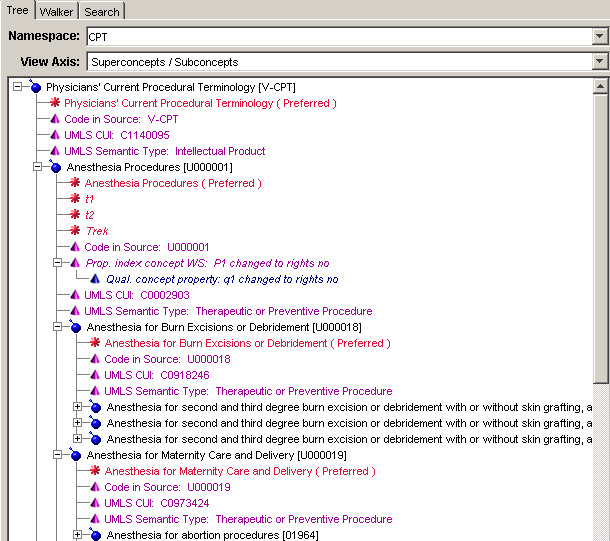
Task: Click the purple cone icon beside UMLS CUI: C1140095
Action: click(x=55, y=135)
